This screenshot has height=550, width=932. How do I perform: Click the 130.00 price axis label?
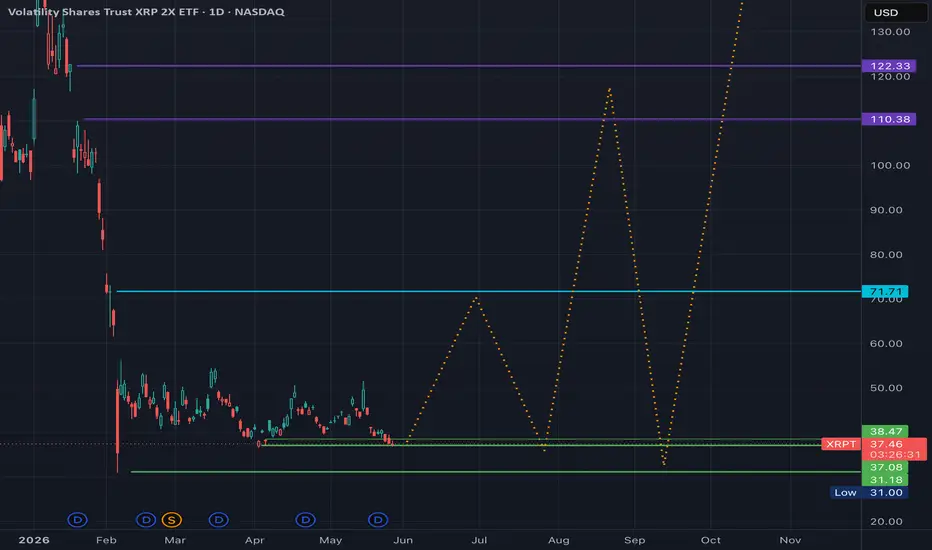(x=890, y=32)
